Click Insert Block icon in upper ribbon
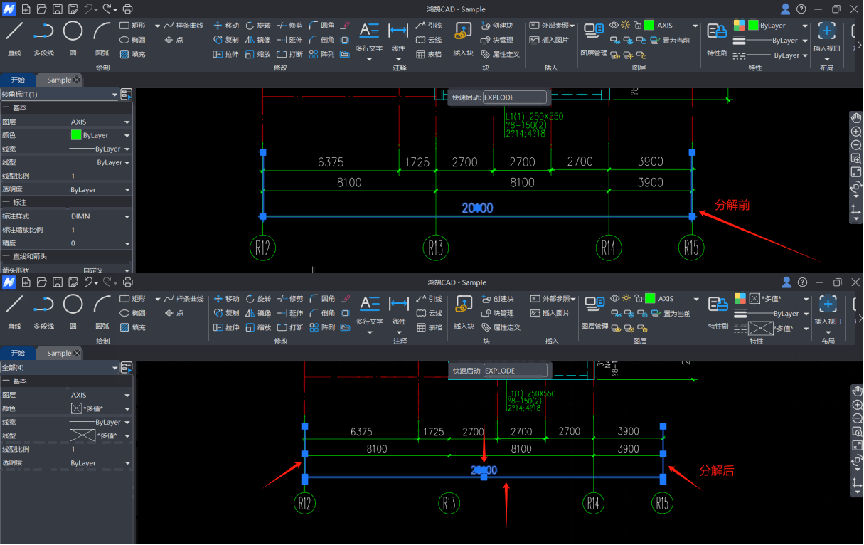 tap(463, 33)
